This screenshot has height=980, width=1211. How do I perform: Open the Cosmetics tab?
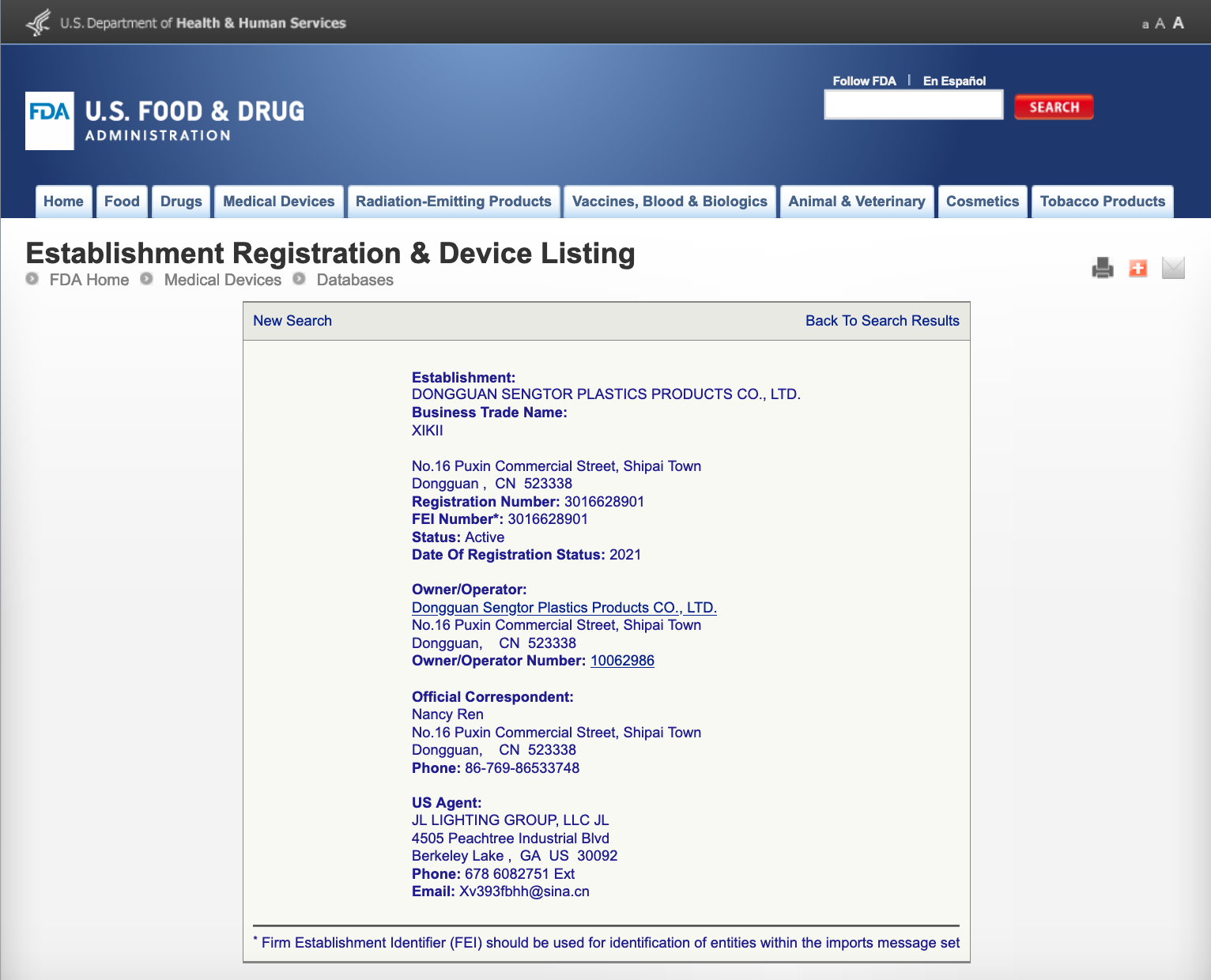983,202
